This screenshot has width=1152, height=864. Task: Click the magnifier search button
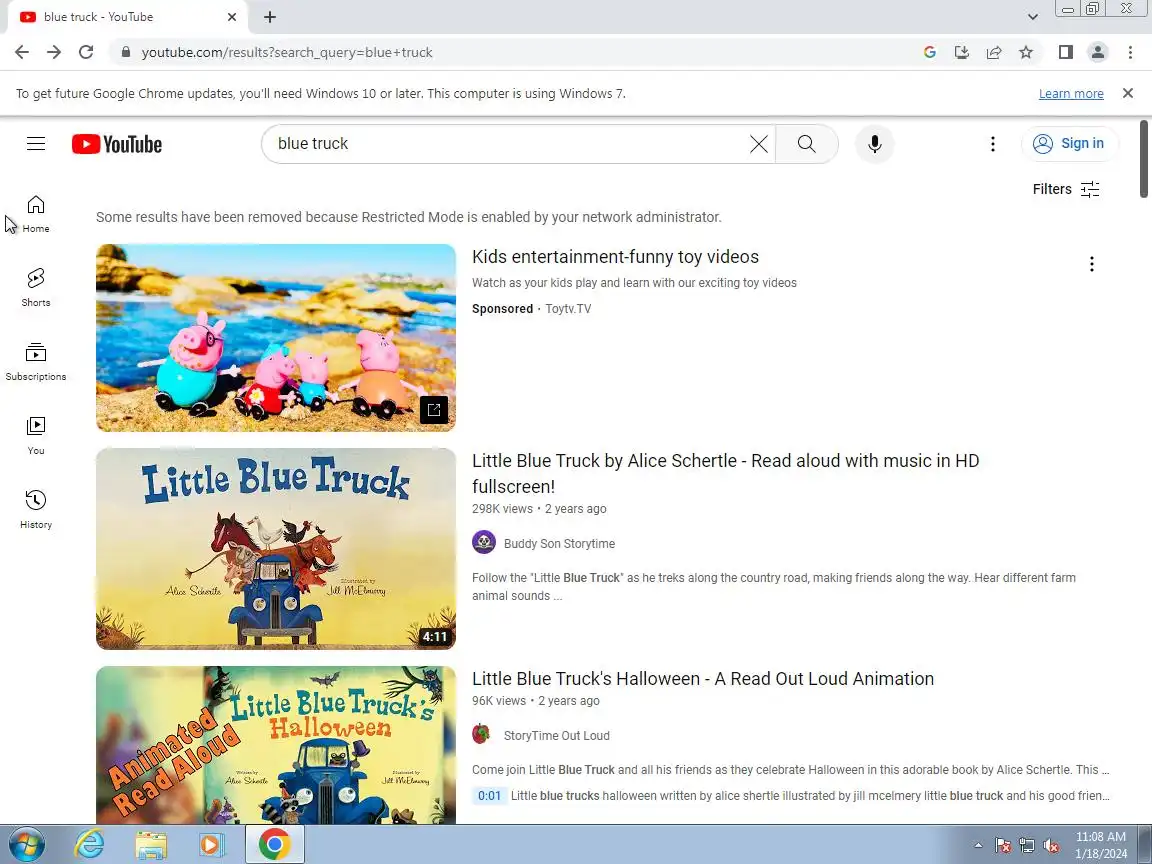[807, 144]
